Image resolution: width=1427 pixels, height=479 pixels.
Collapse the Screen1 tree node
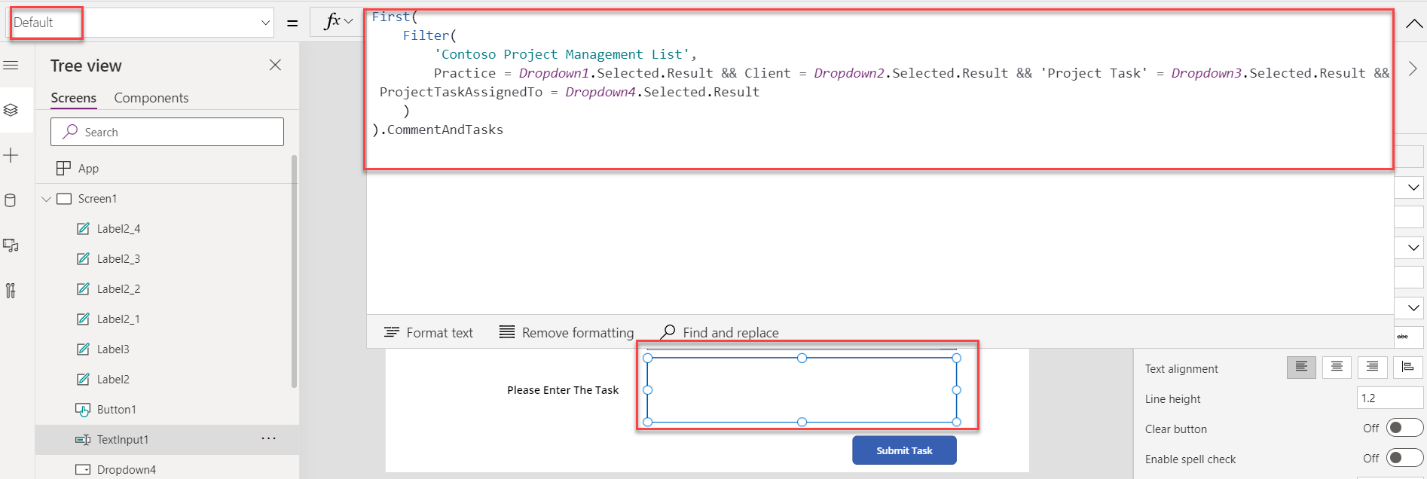click(x=45, y=199)
